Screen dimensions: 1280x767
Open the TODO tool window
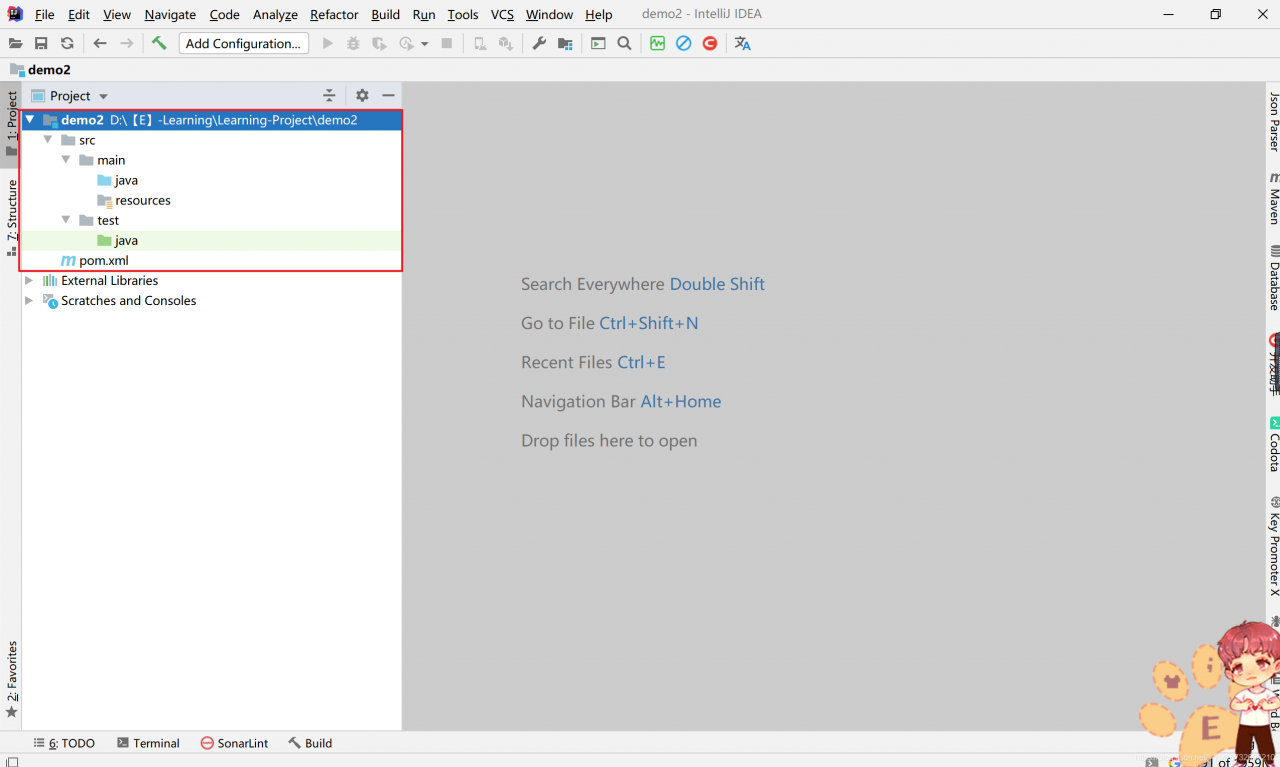click(x=64, y=743)
